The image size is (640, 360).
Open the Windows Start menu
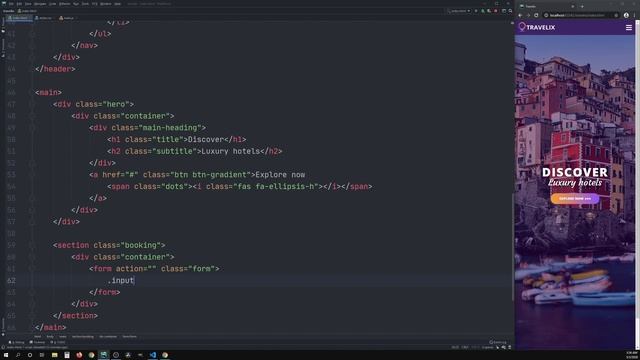pyautogui.click(x=6, y=355)
